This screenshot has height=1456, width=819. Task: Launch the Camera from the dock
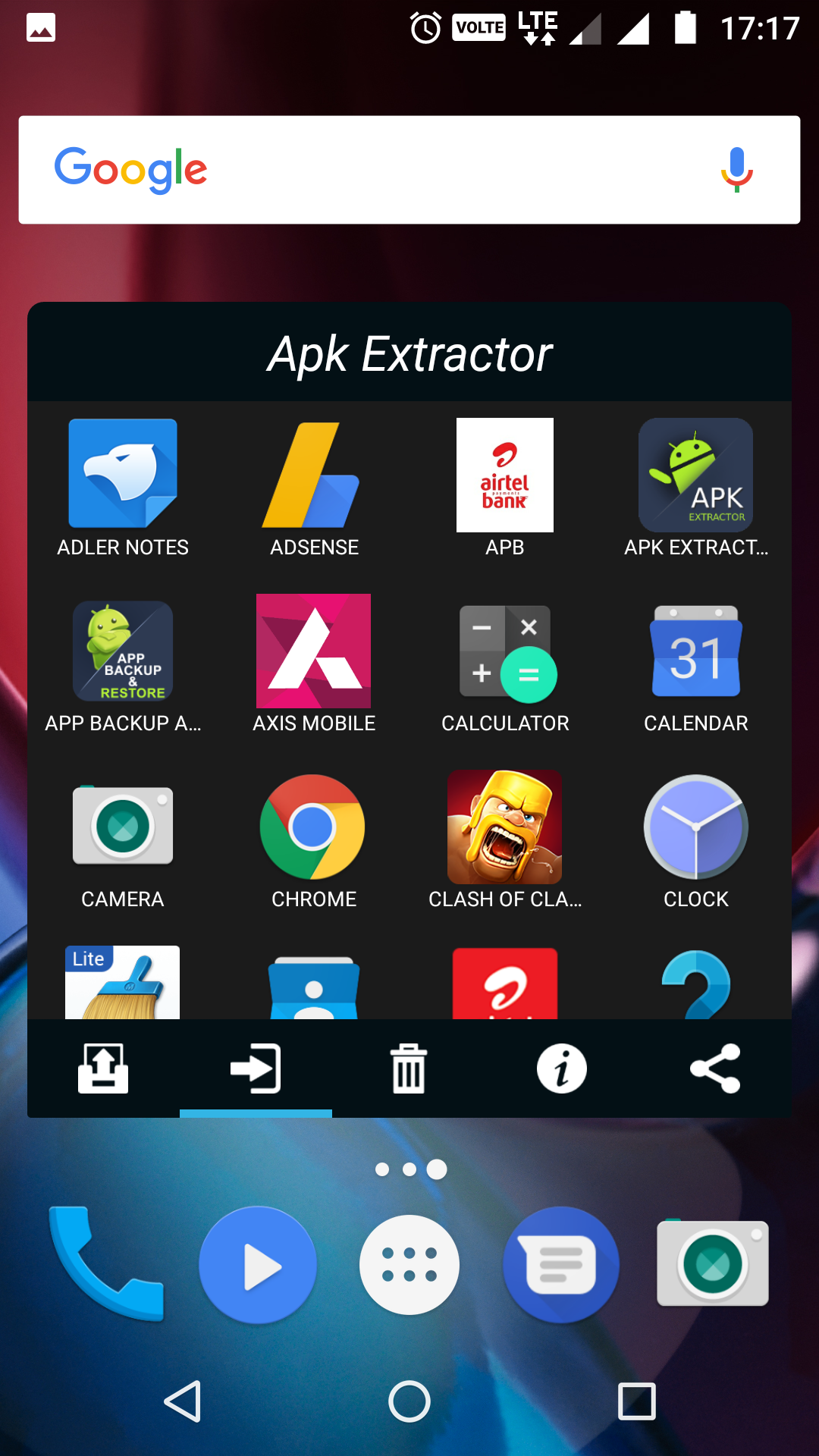coord(713,1263)
